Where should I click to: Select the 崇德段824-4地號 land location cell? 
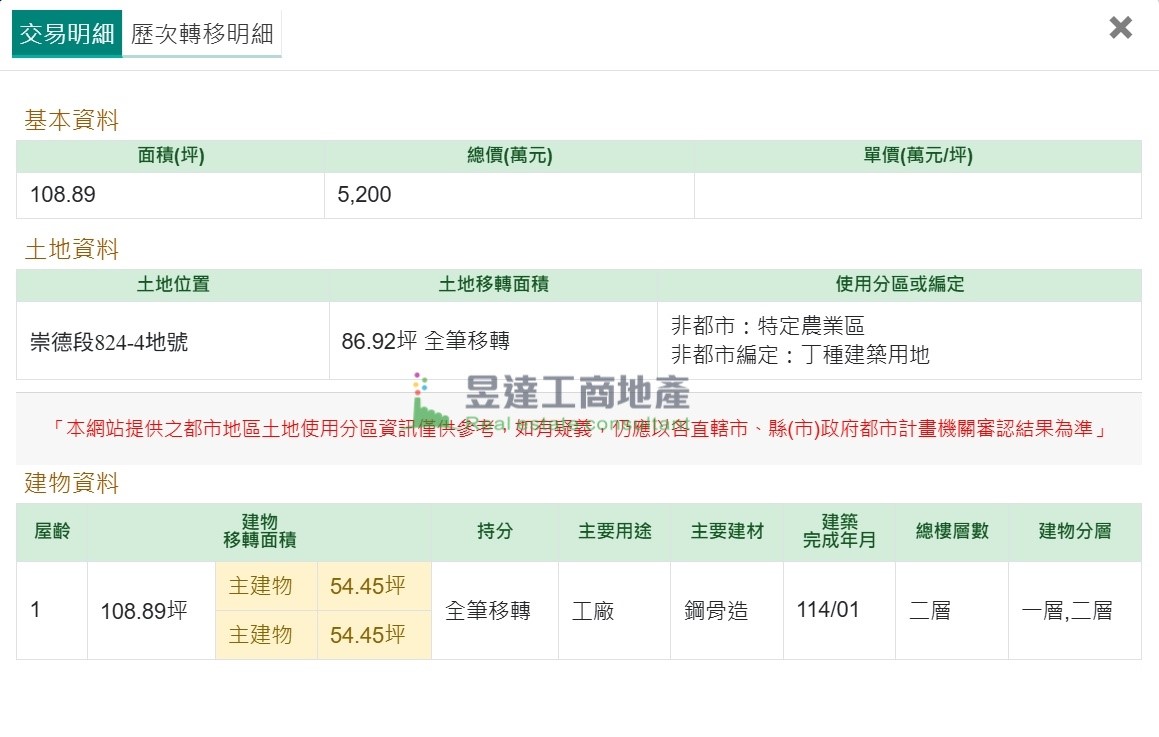[x=109, y=342]
